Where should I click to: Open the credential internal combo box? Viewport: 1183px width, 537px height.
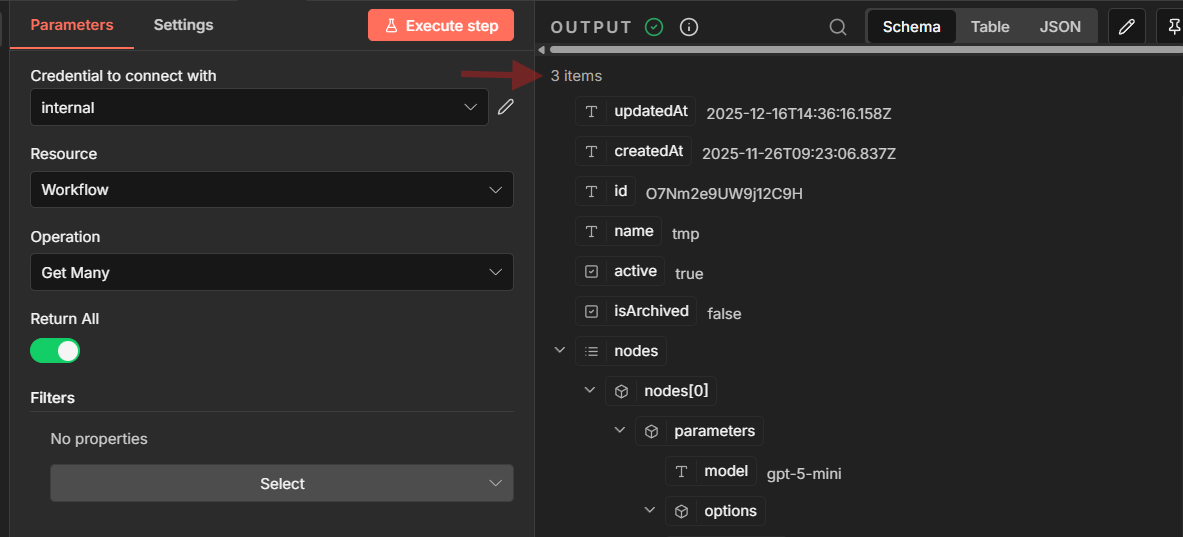click(259, 107)
